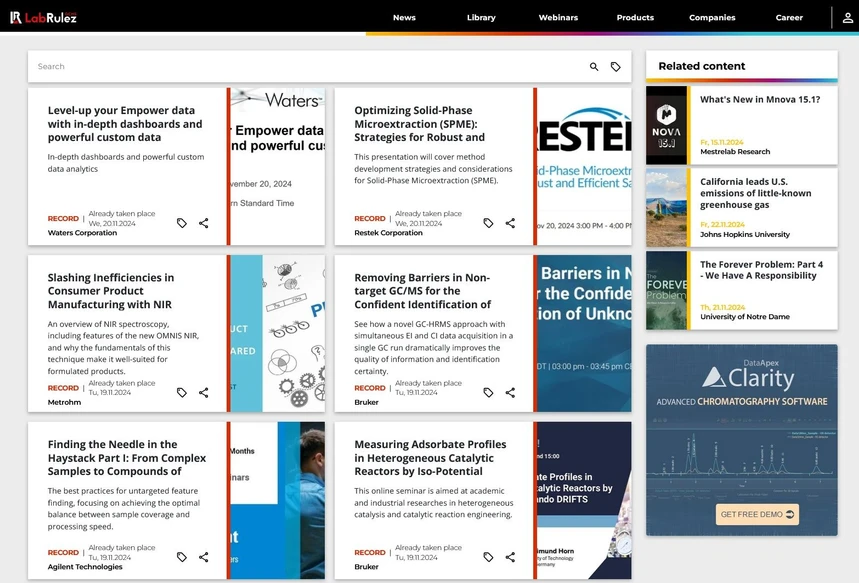The width and height of the screenshot is (859, 583).
Task: Open the Products menu
Action: coord(635,18)
